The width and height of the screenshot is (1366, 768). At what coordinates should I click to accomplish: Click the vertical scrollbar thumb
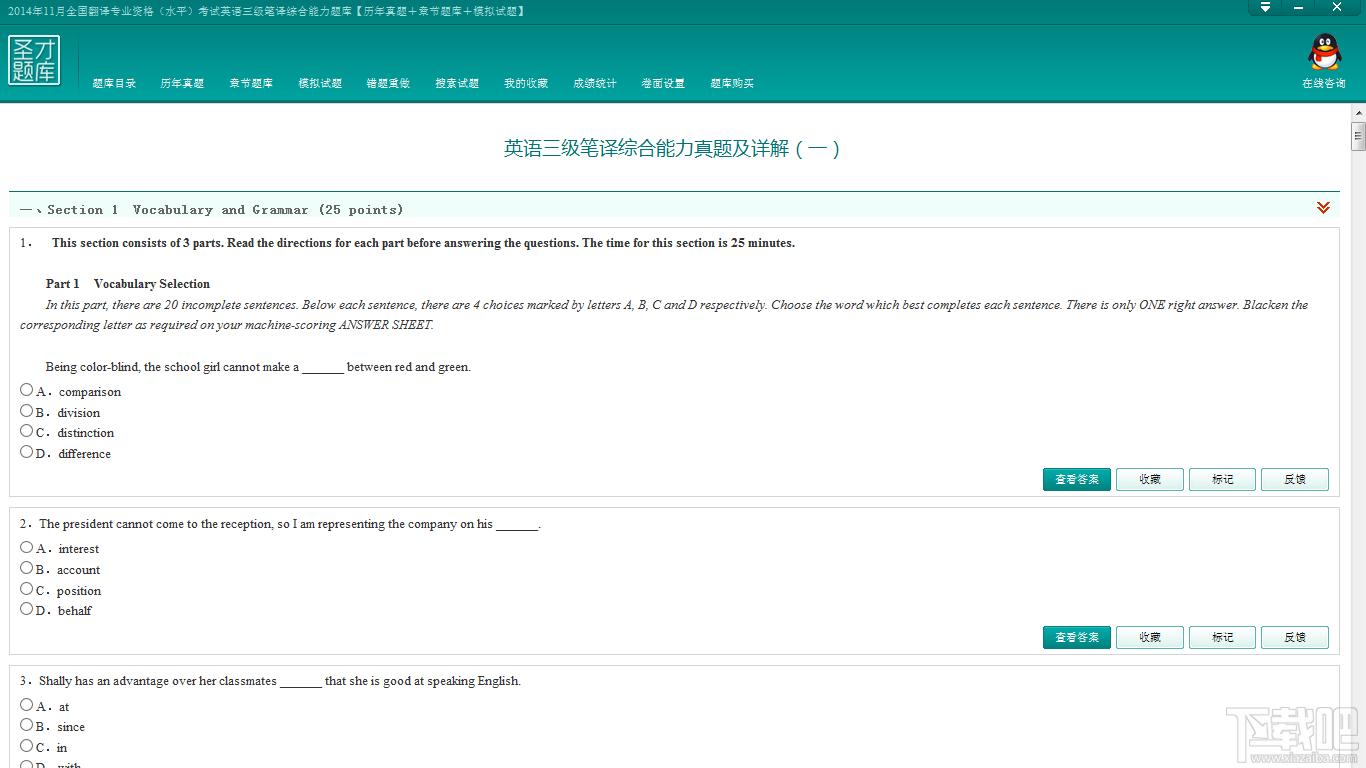tap(1358, 136)
